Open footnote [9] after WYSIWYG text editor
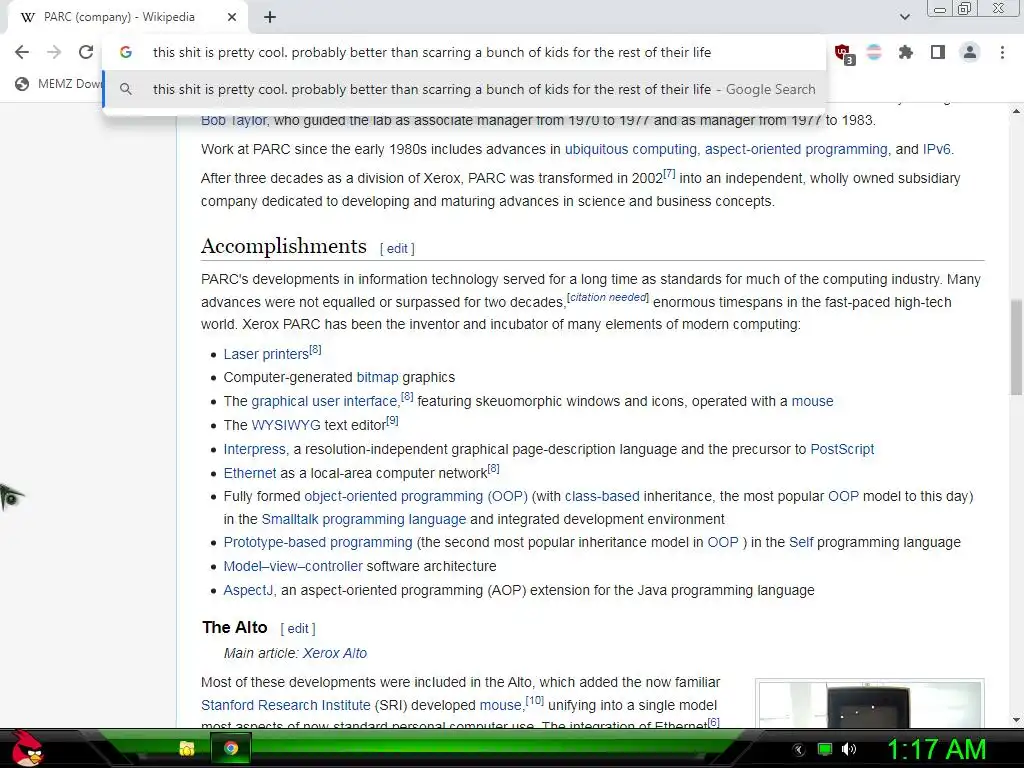This screenshot has height=768, width=1024. tap(392, 421)
